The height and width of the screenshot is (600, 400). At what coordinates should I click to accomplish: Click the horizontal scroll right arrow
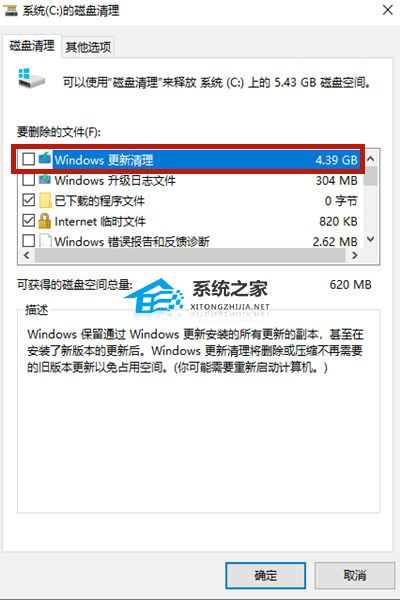(355, 255)
